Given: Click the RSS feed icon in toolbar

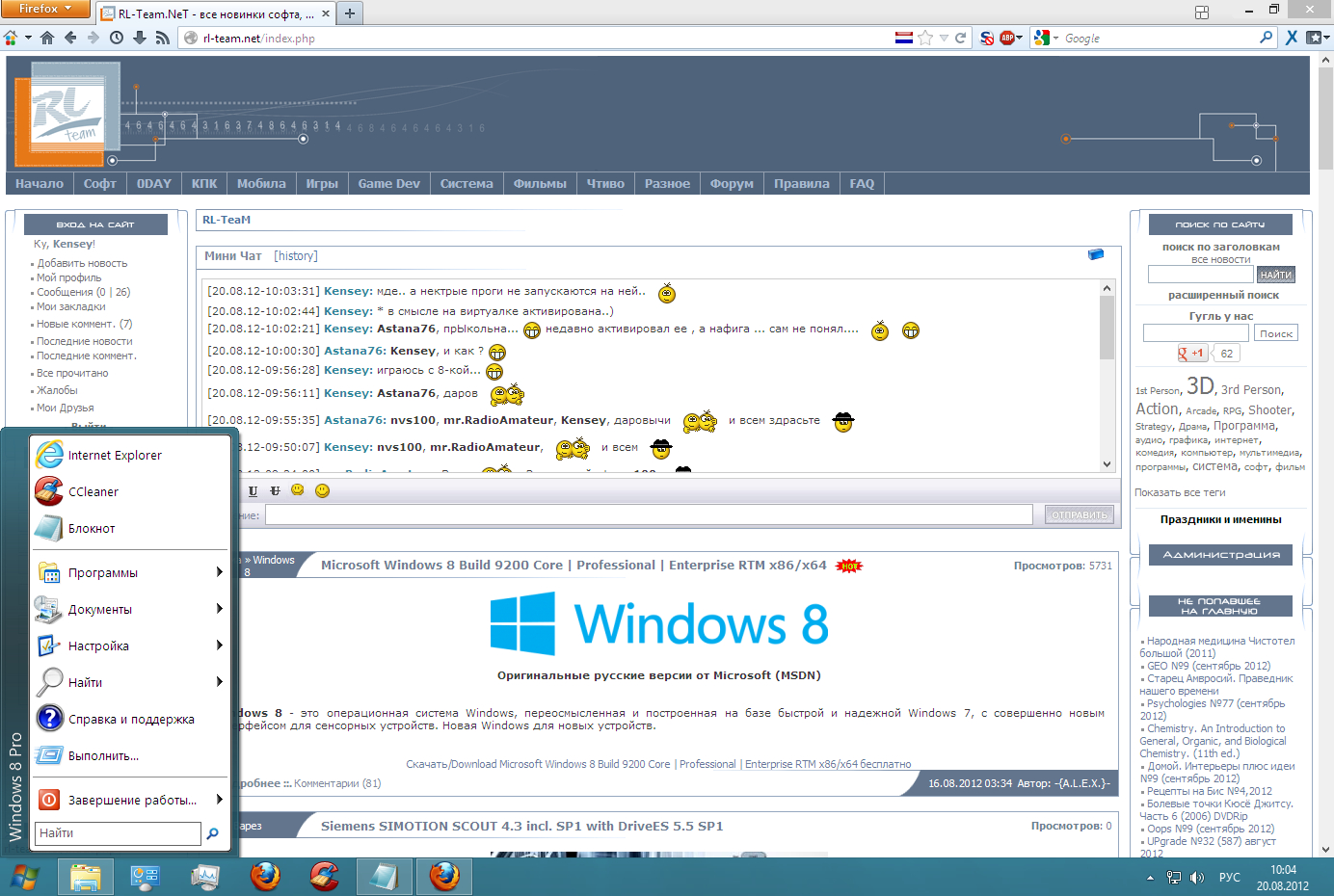Looking at the screenshot, I should (x=162, y=38).
